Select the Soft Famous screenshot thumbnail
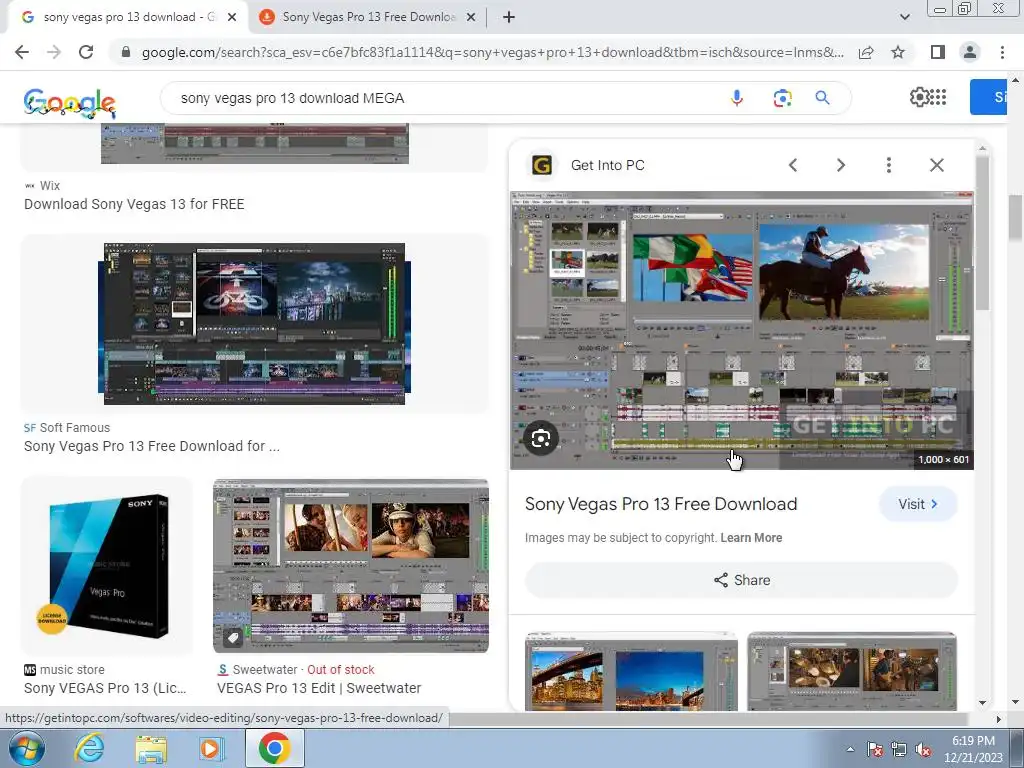The image size is (1024, 768). click(255, 324)
